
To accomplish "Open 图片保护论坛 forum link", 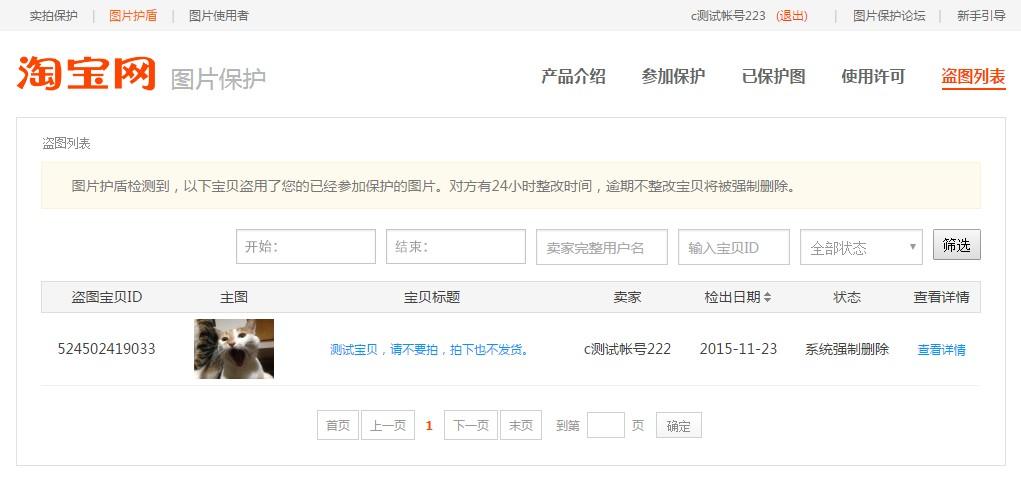I will pyautogui.click(x=889, y=16).
